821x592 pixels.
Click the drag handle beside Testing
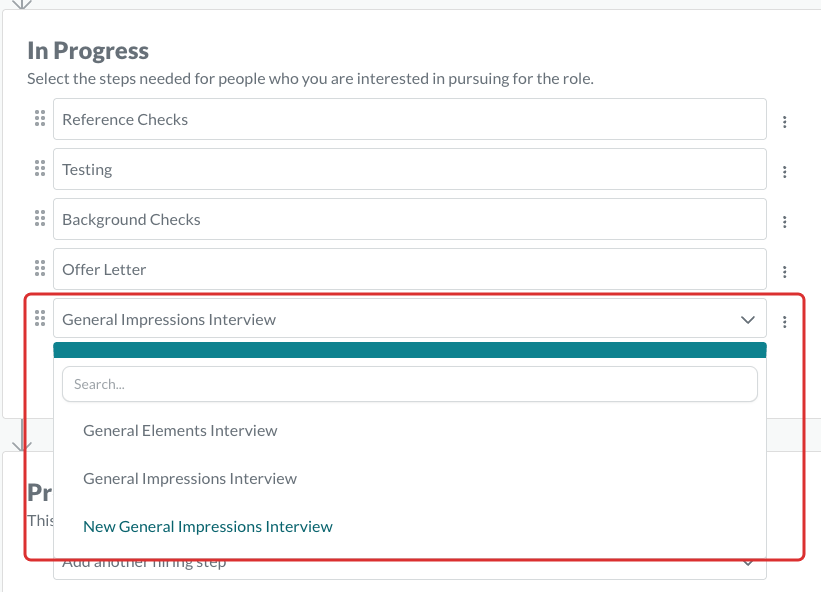pyautogui.click(x=40, y=168)
